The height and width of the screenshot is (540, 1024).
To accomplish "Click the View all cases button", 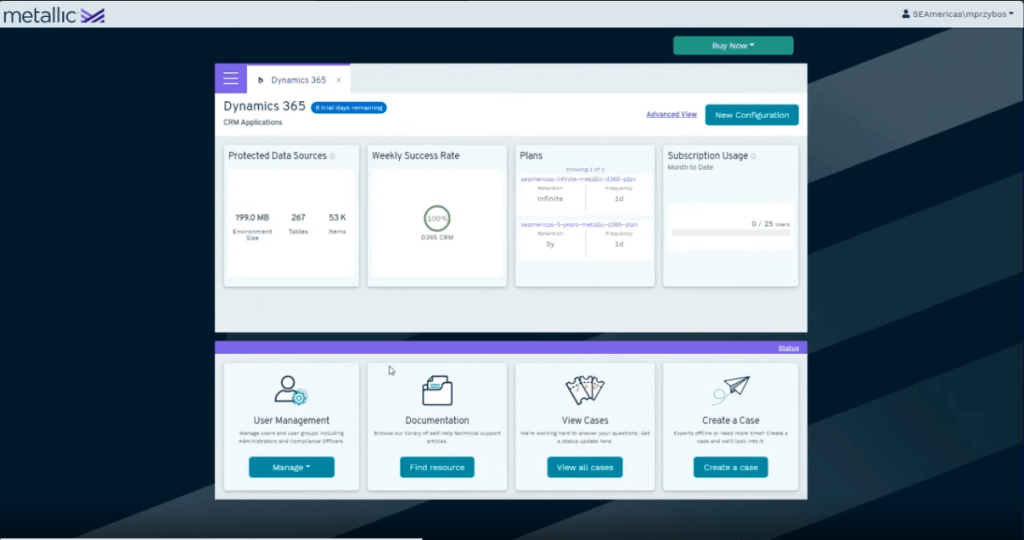I will click(584, 467).
